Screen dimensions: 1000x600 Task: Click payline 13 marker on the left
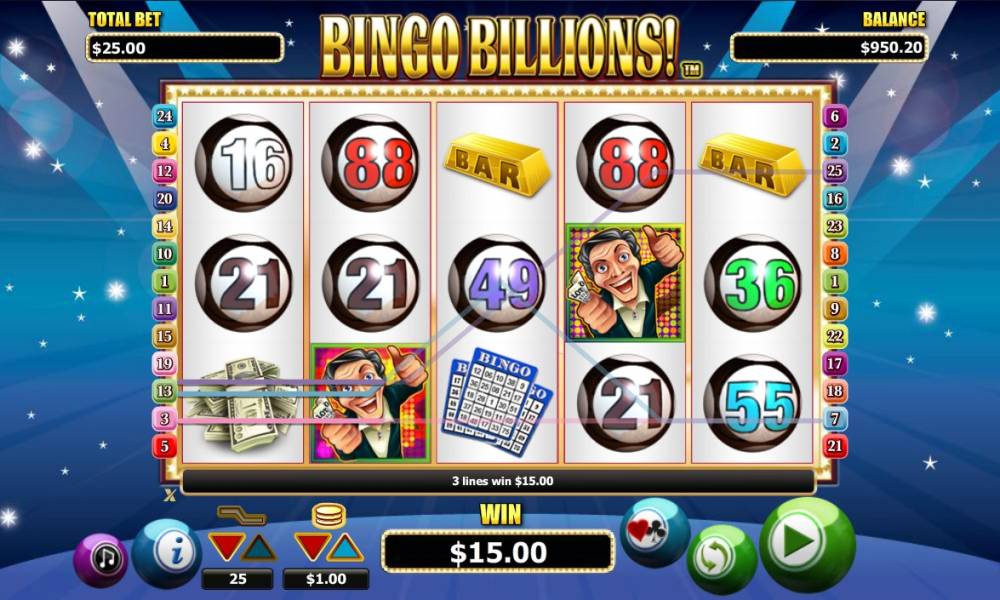pos(164,391)
